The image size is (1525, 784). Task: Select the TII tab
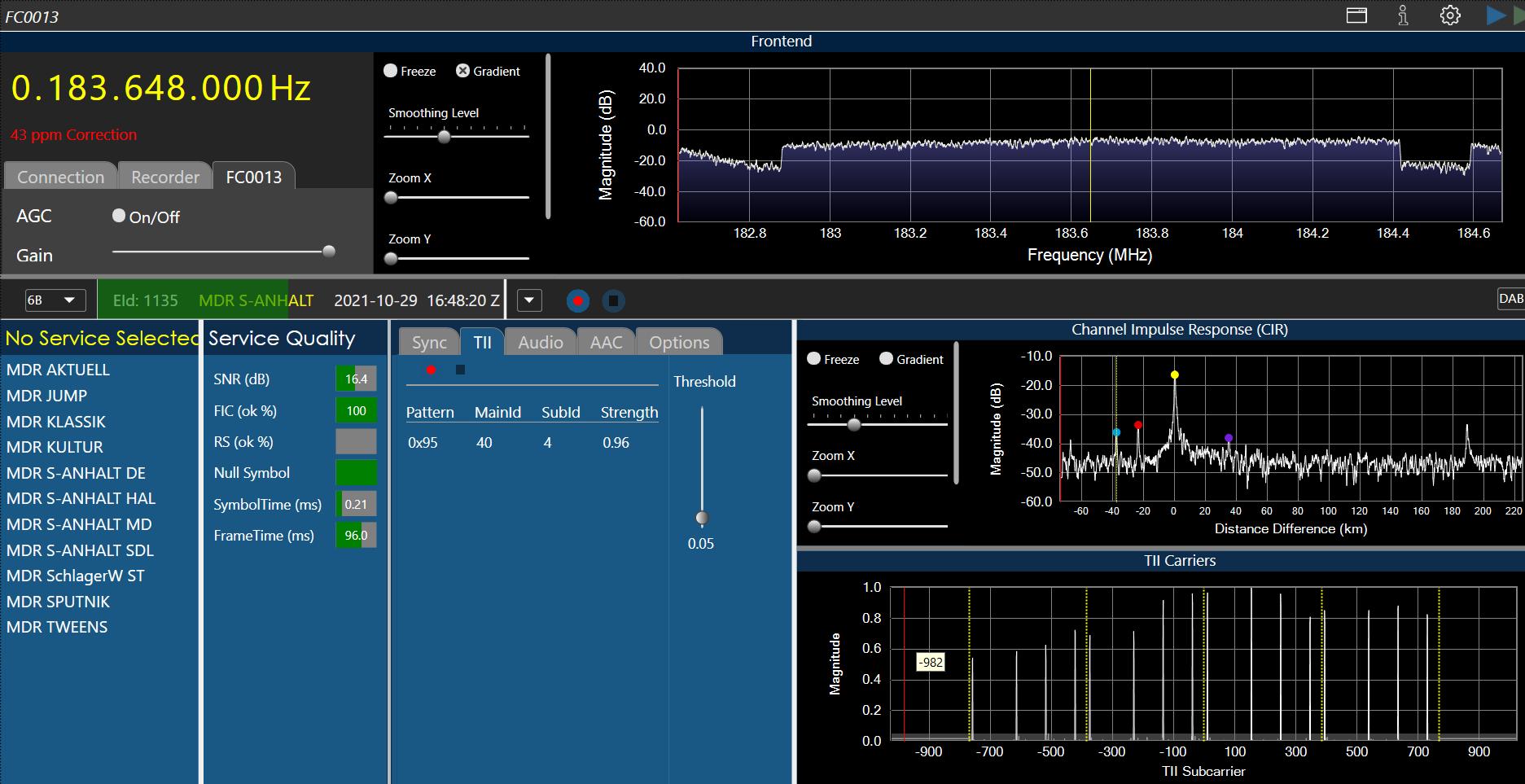coord(482,342)
